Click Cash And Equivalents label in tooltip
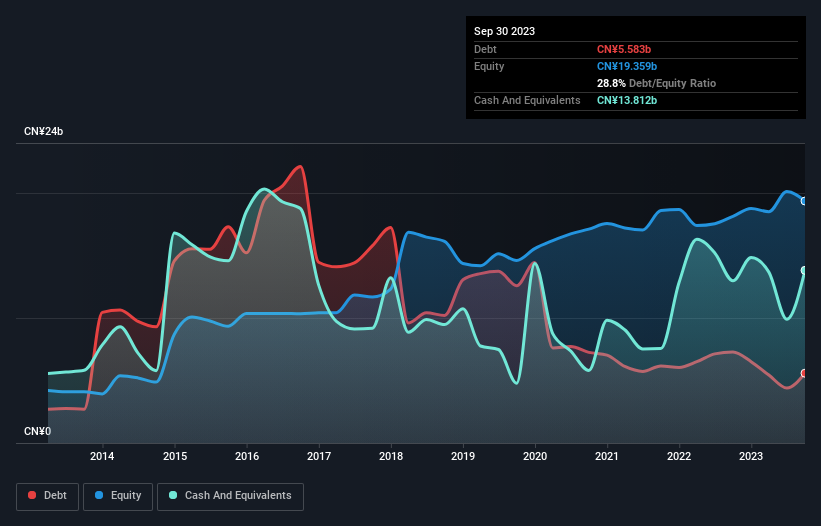 pos(527,100)
